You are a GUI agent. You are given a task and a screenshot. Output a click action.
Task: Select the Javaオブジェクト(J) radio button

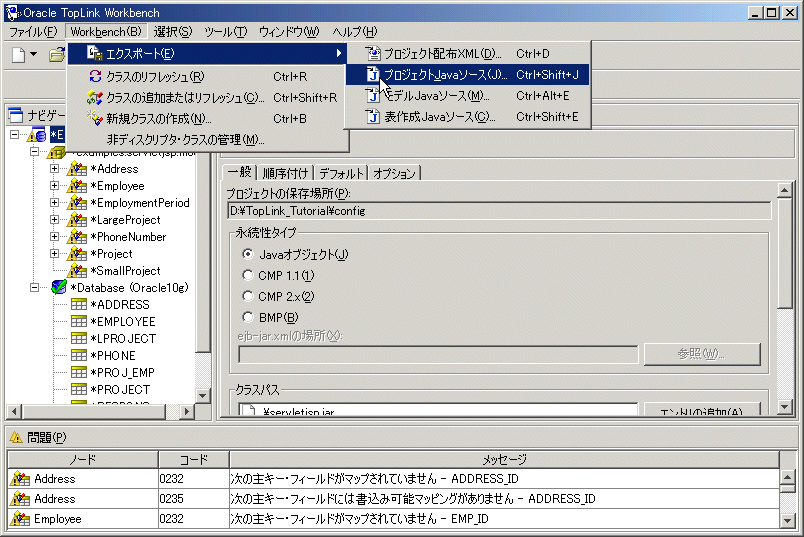click(x=248, y=254)
